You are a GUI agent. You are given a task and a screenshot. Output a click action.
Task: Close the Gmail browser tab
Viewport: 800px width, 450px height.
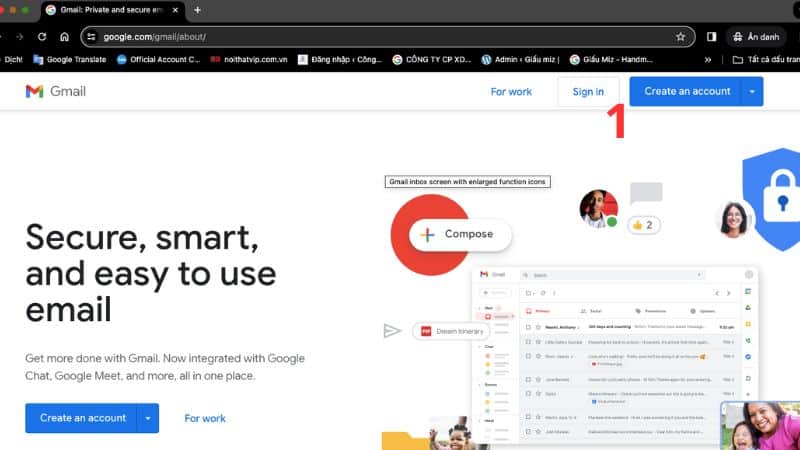pos(175,10)
